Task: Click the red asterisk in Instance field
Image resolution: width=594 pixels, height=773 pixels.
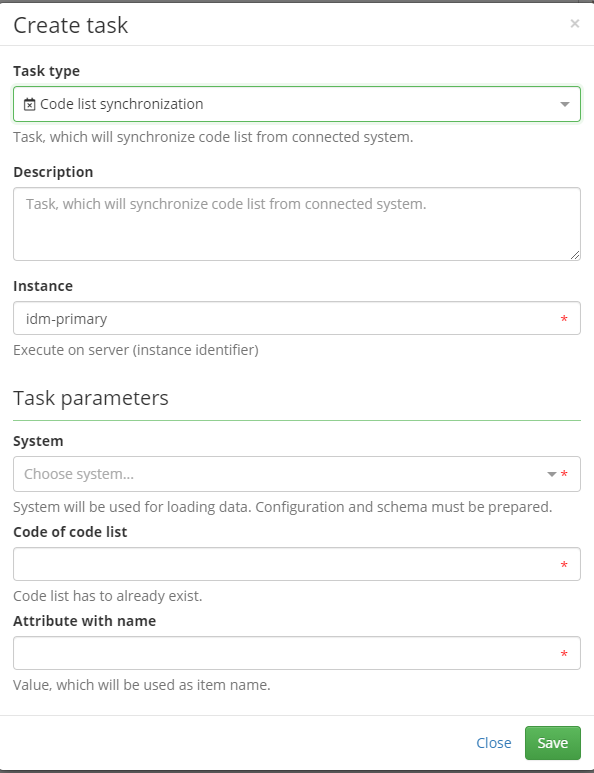Action: pyautogui.click(x=564, y=319)
